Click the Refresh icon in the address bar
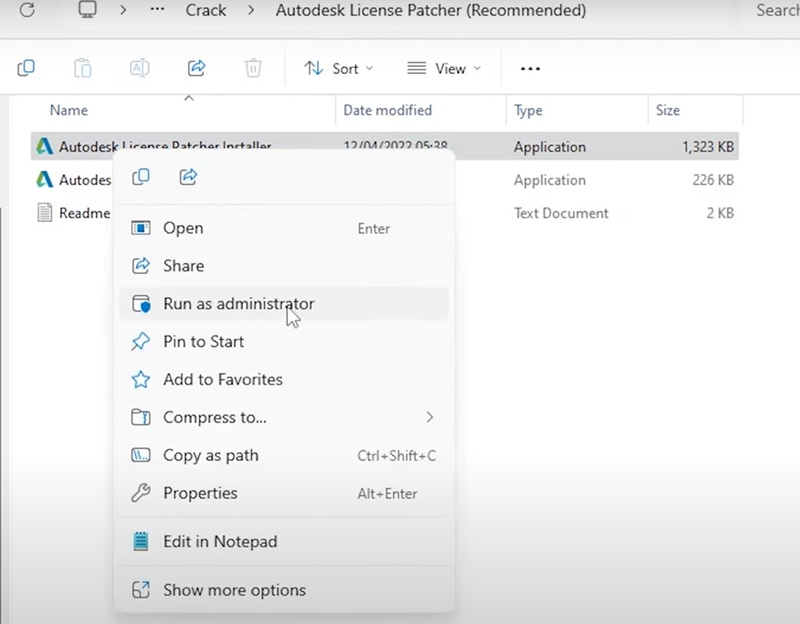 pos(28,10)
